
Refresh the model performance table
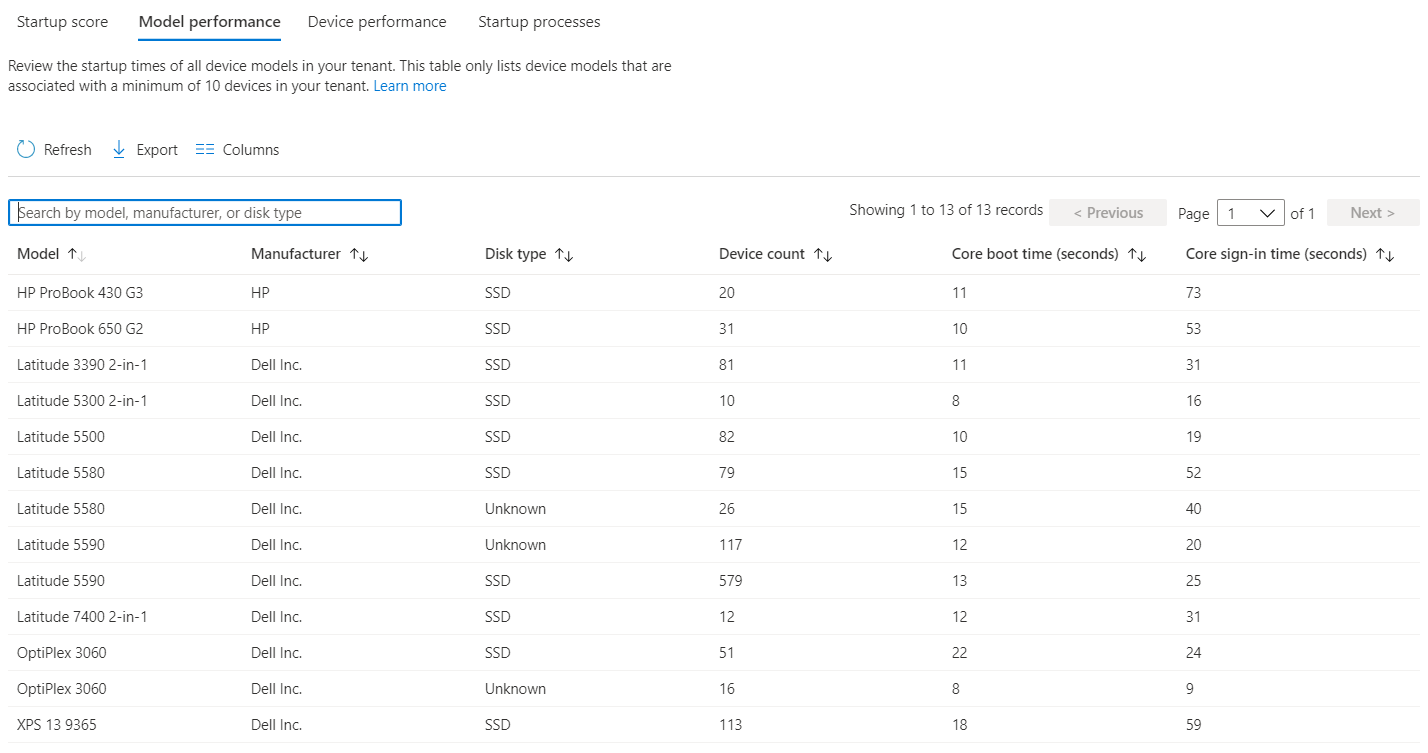53,148
